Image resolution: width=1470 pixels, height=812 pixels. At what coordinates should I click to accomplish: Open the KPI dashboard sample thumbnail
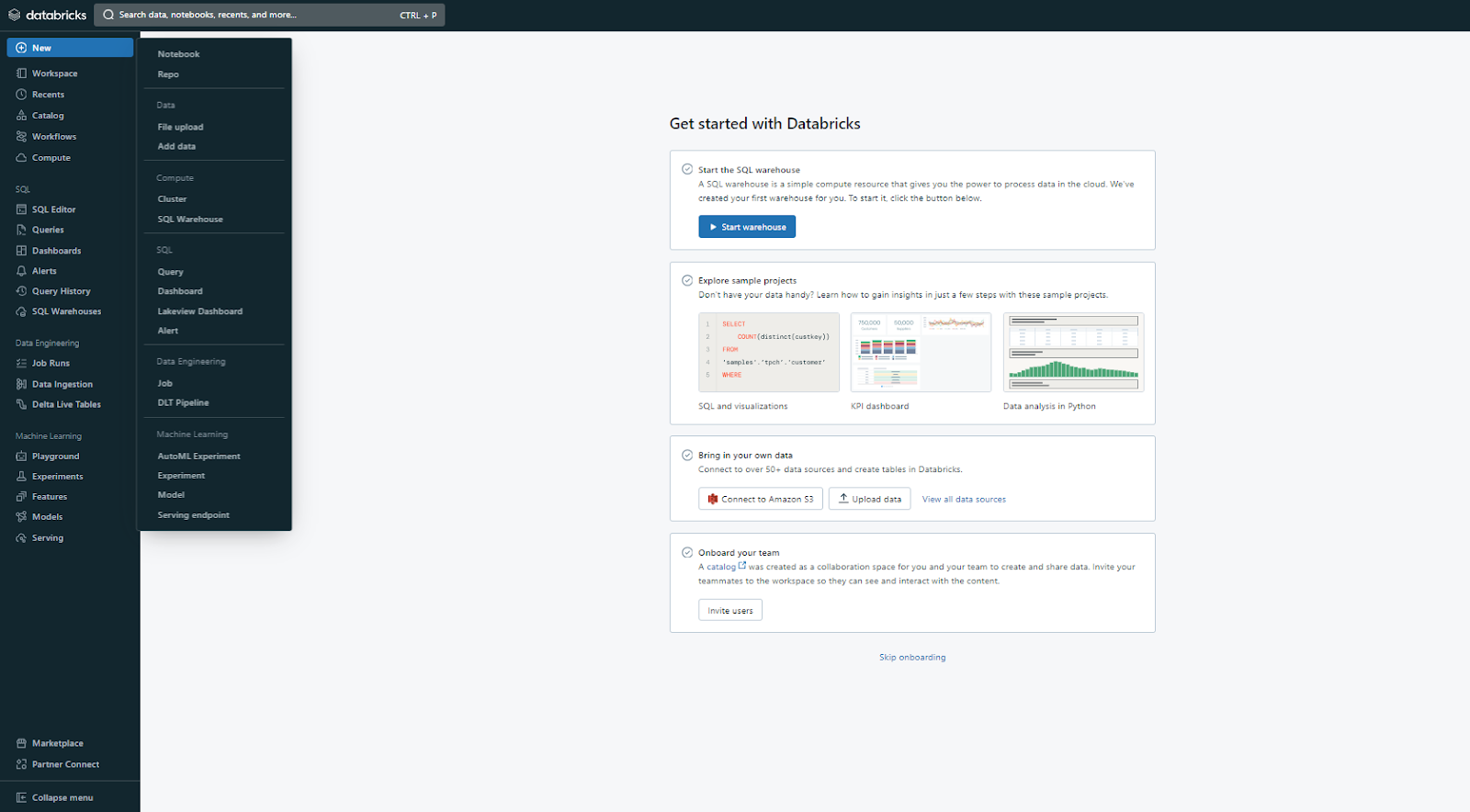(x=921, y=353)
